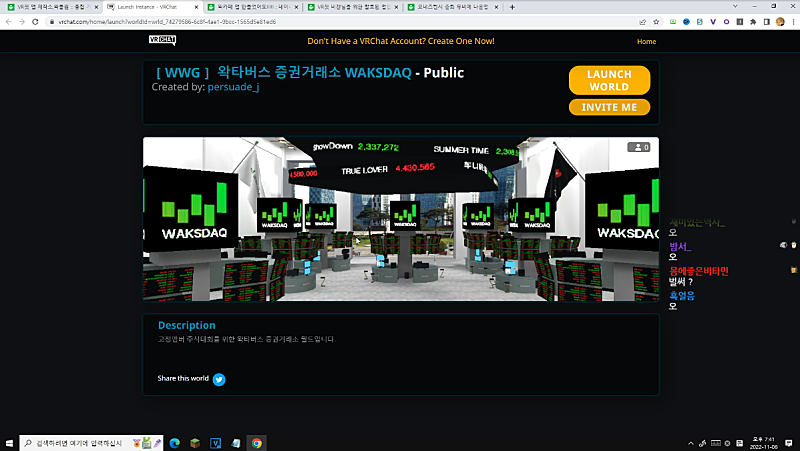This screenshot has width=800, height=451.
Task: Click the Create One Now account banner link
Action: pos(401,41)
